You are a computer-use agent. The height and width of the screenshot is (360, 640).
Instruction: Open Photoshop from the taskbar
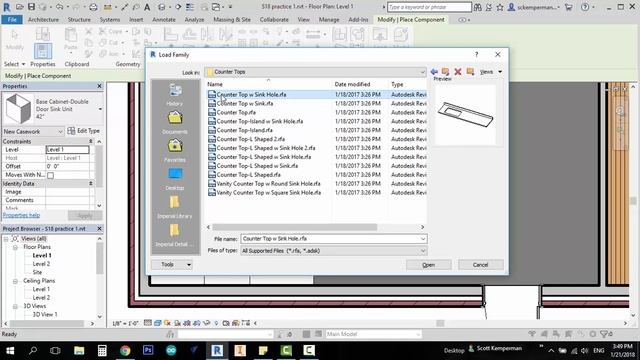(148, 350)
